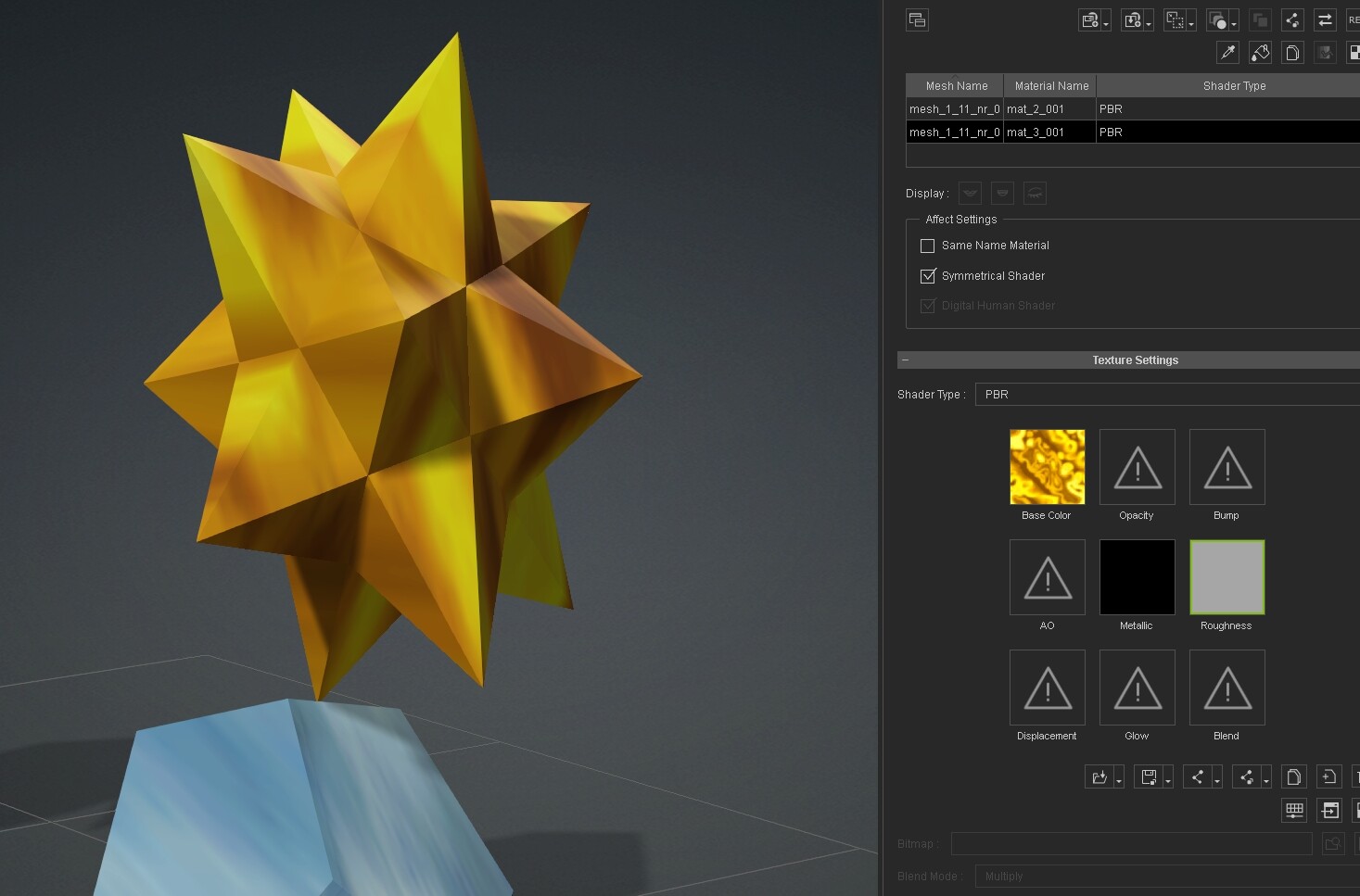Select the eyedropper material picker tool

click(x=1227, y=53)
